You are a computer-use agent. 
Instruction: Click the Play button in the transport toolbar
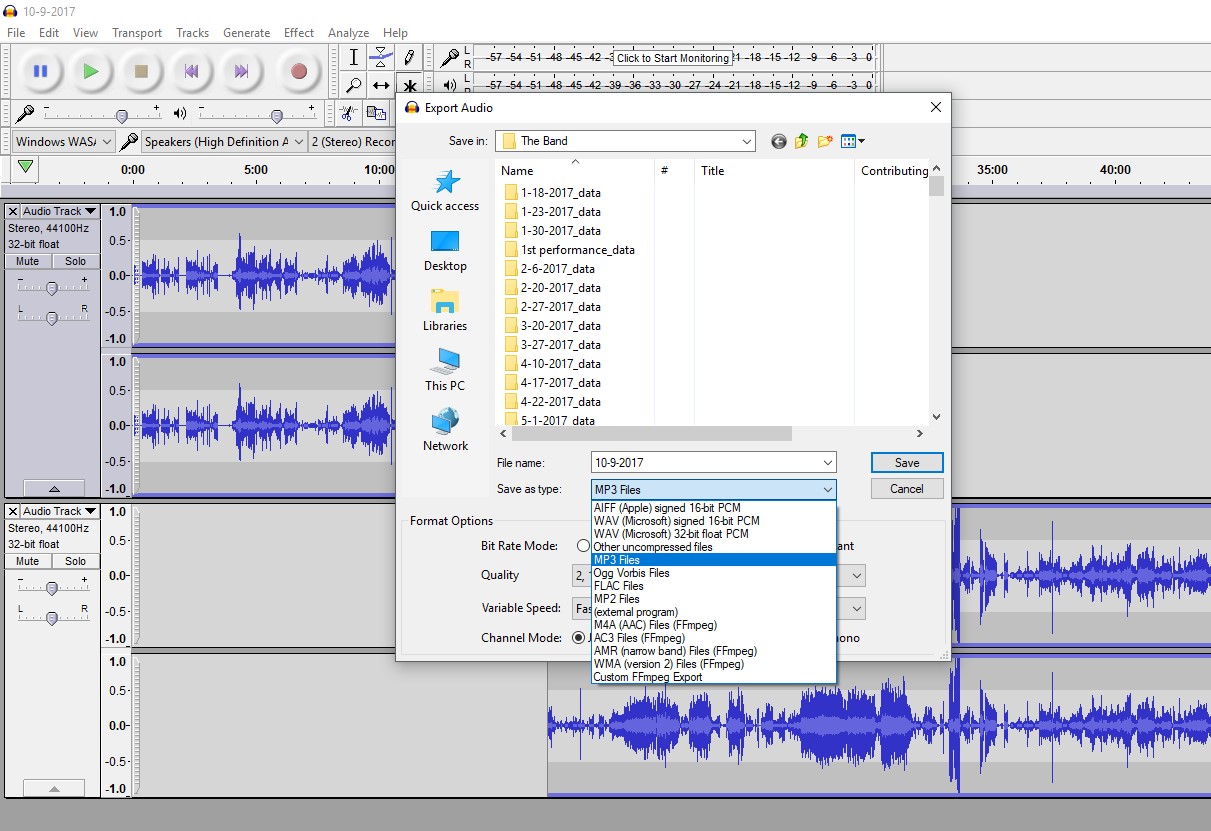[91, 71]
